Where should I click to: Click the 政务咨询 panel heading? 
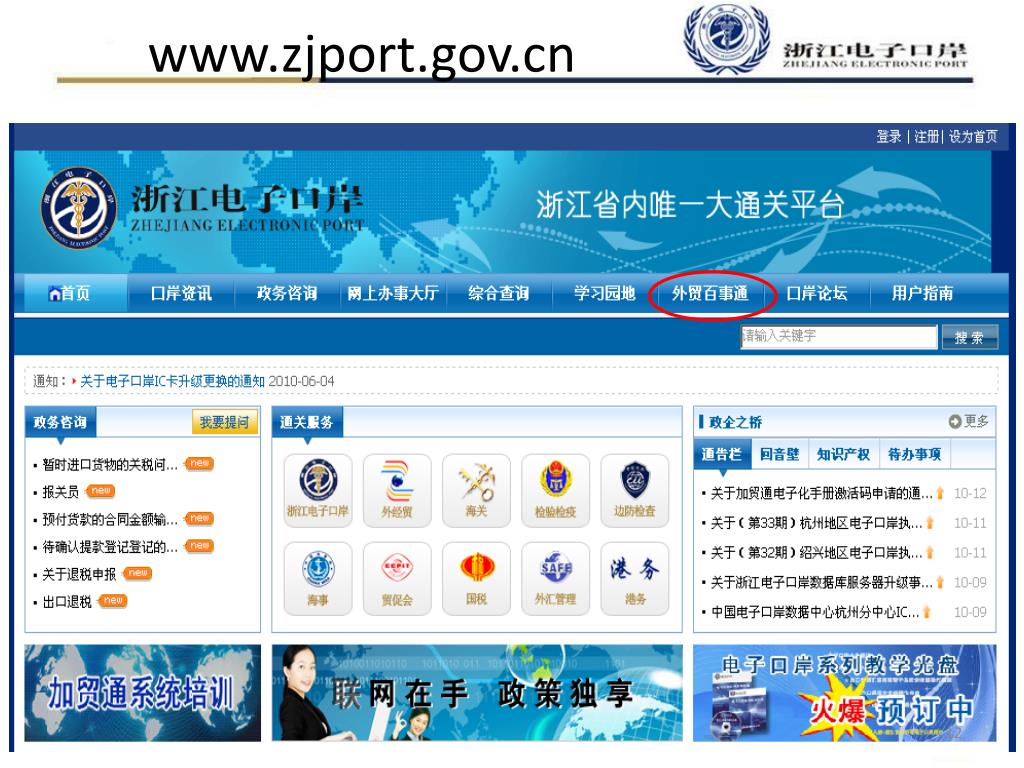pyautogui.click(x=60, y=423)
